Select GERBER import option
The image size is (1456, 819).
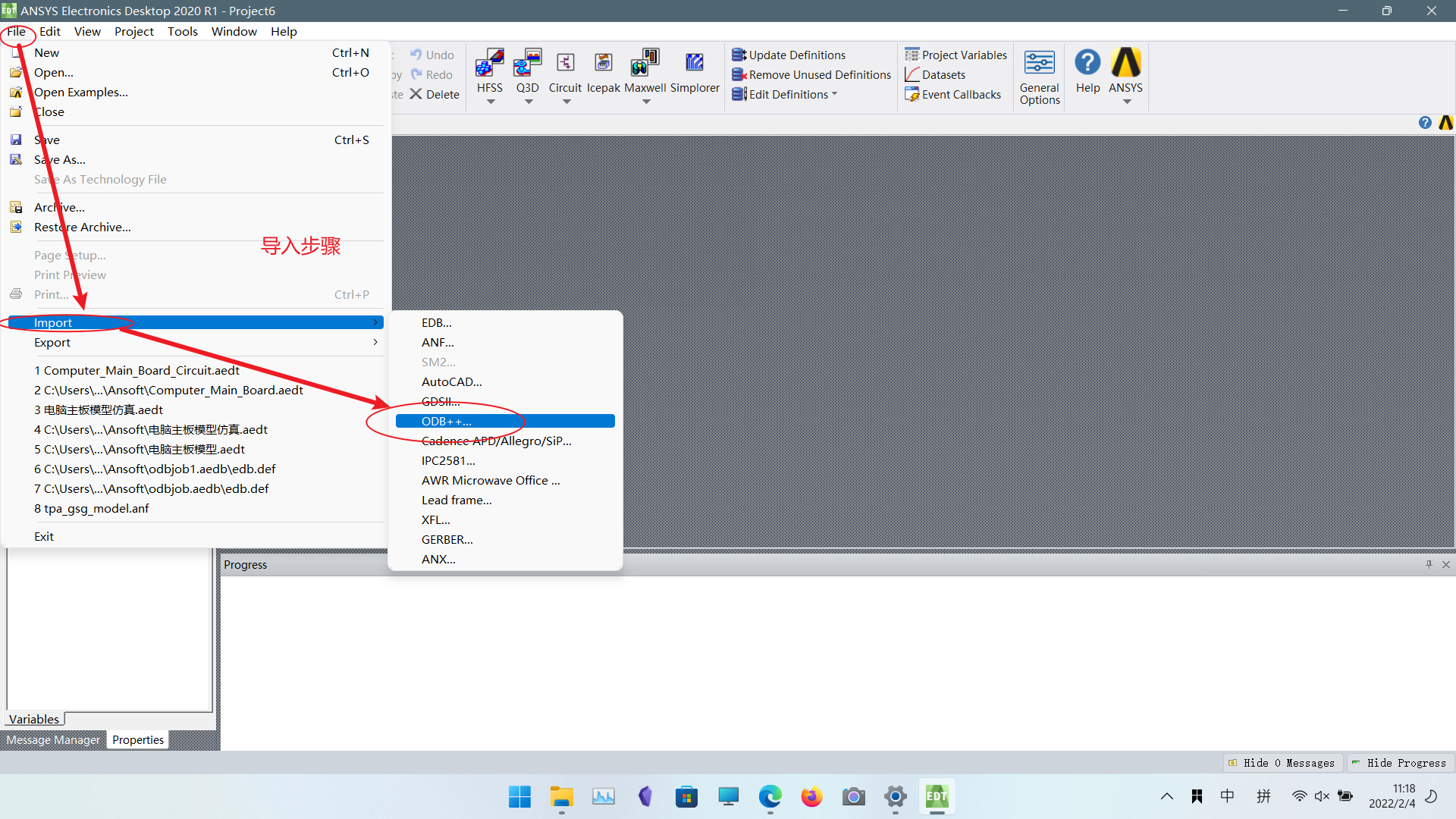point(447,540)
